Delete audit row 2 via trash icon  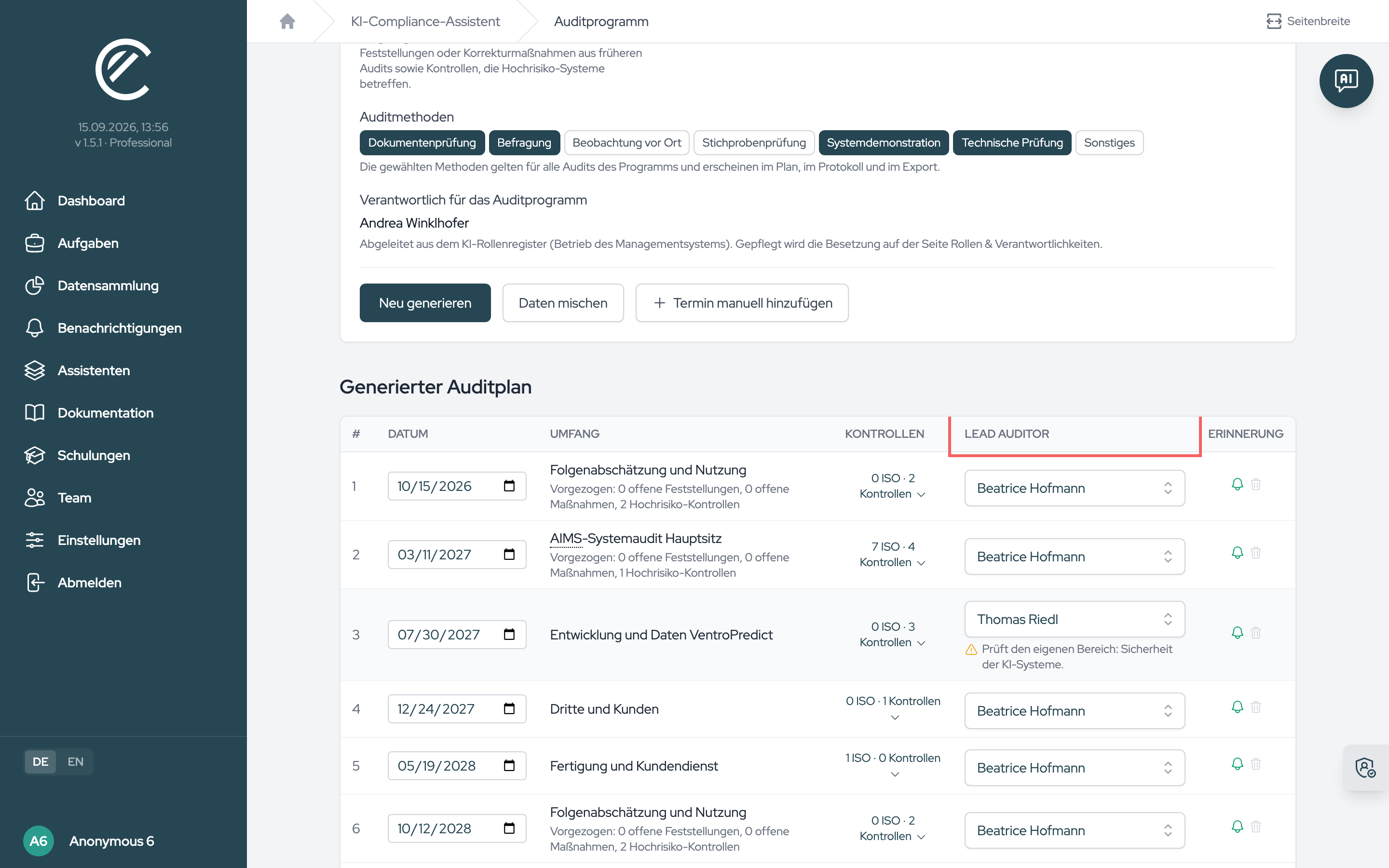pyautogui.click(x=1256, y=552)
